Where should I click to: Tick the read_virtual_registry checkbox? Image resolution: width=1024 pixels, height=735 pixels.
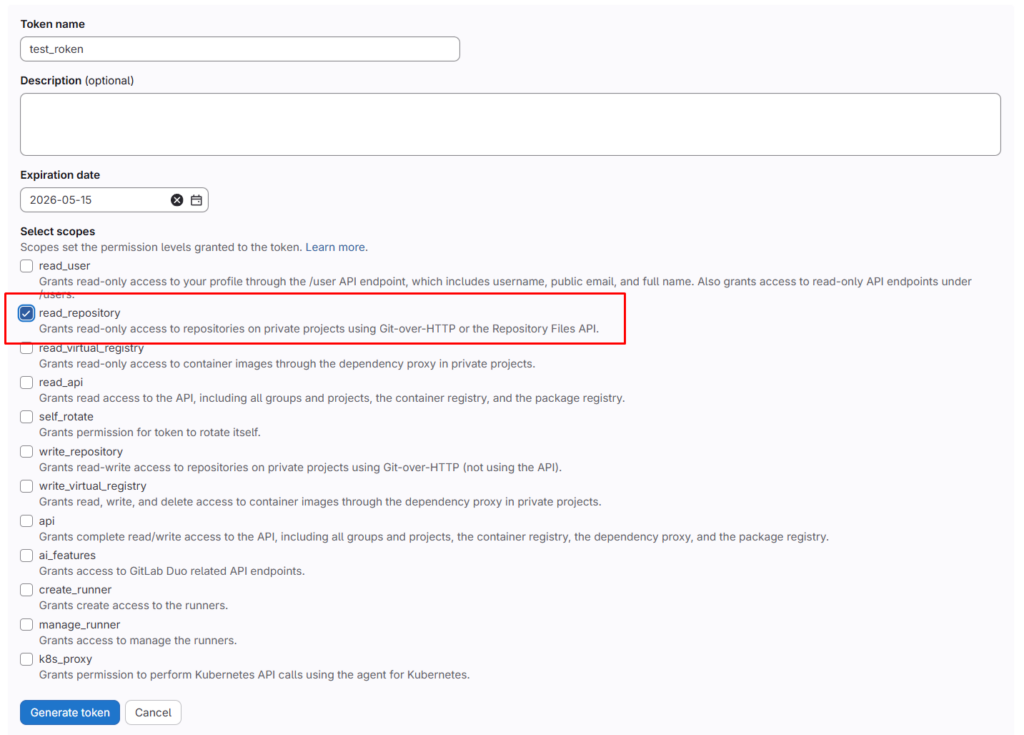pyautogui.click(x=27, y=348)
